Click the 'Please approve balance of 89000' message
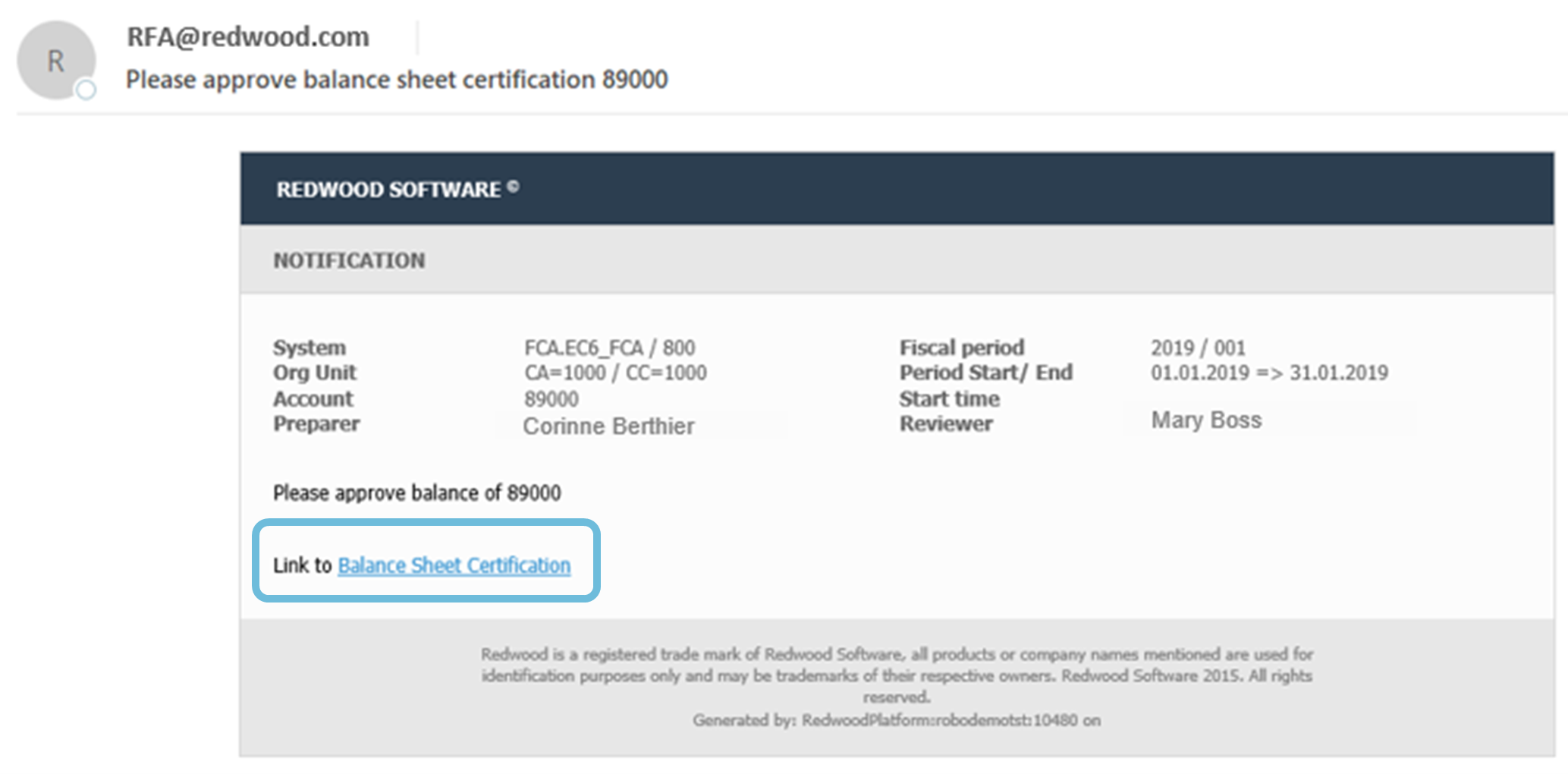1568x774 pixels. click(x=416, y=493)
